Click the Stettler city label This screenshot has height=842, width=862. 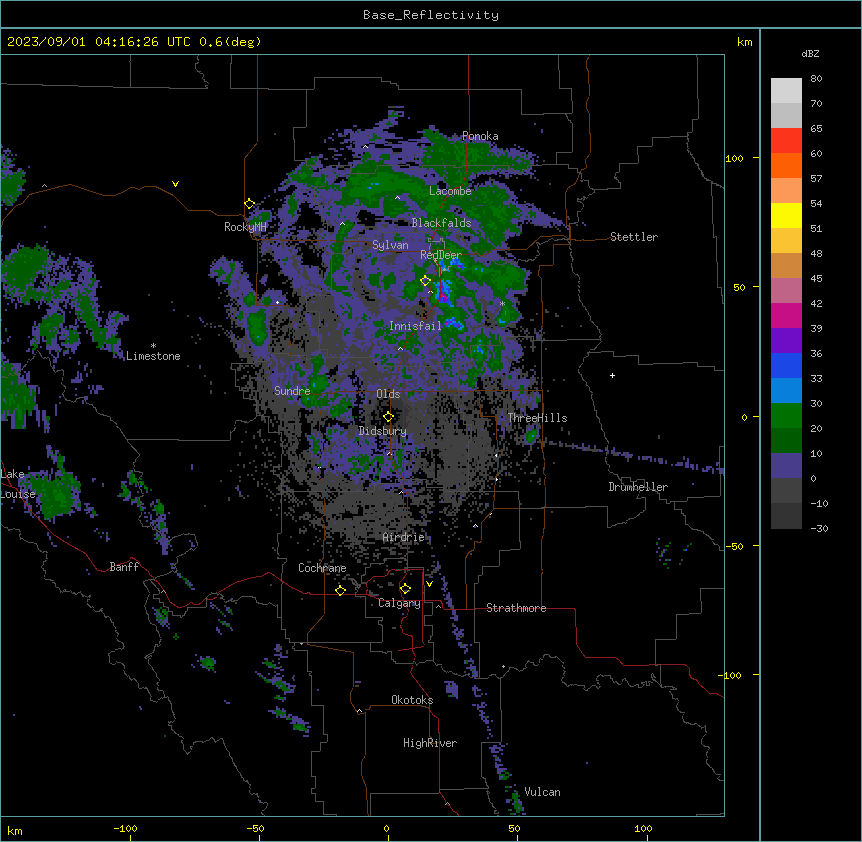pyautogui.click(x=633, y=237)
